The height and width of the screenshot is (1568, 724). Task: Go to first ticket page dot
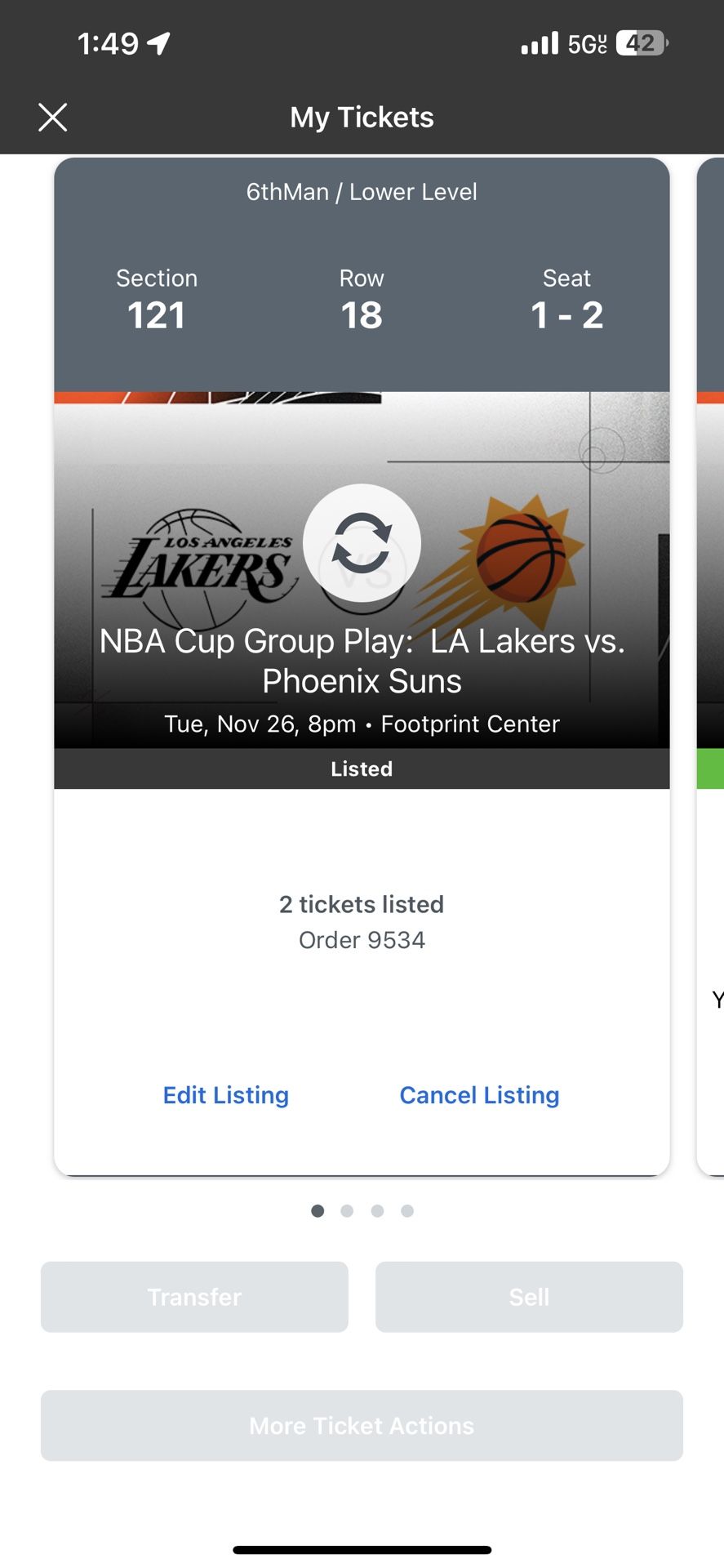tap(318, 1211)
